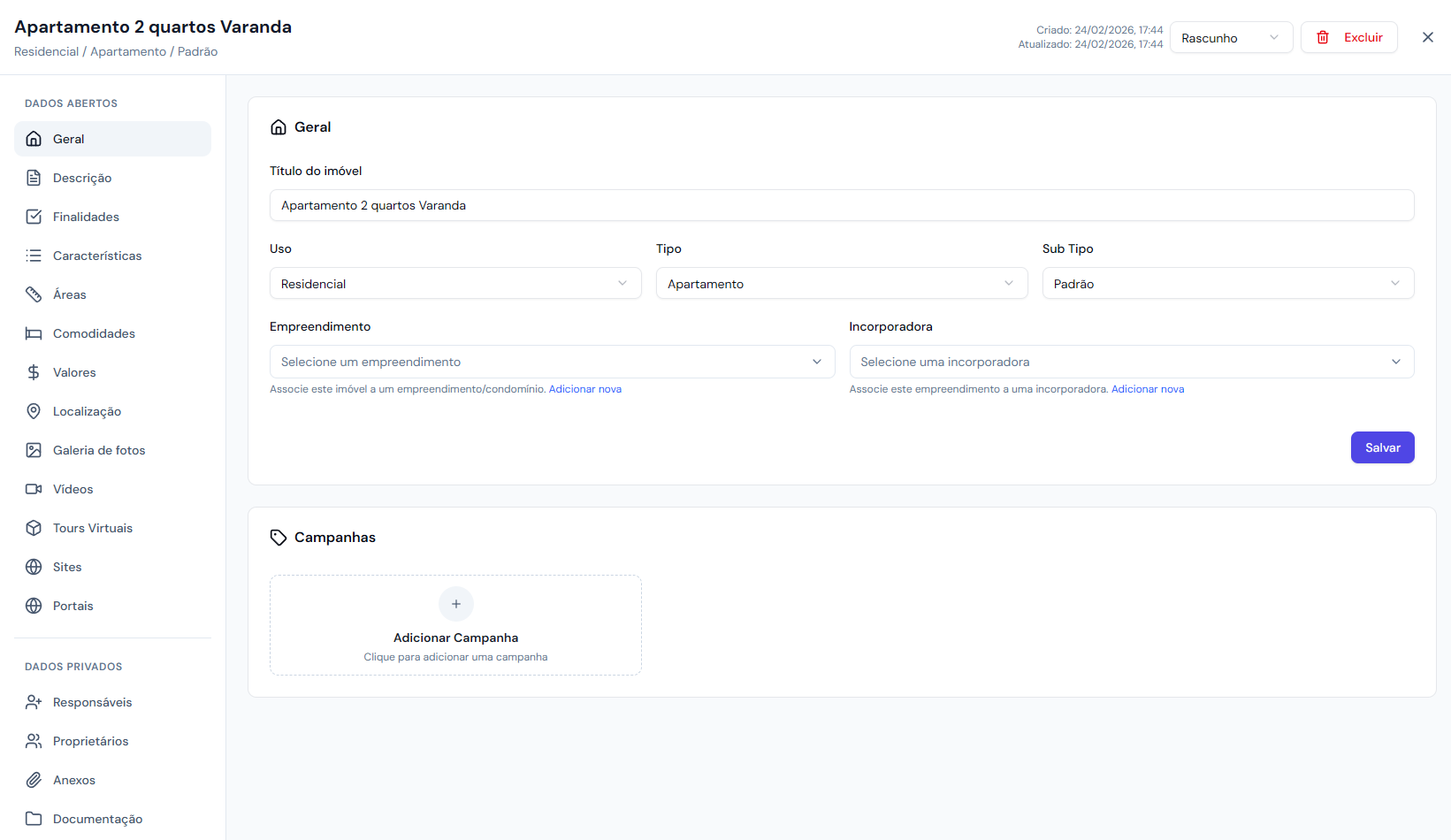Expand the Sub Tipo dropdown
Screen dimensions: 1451x840
point(1227,284)
